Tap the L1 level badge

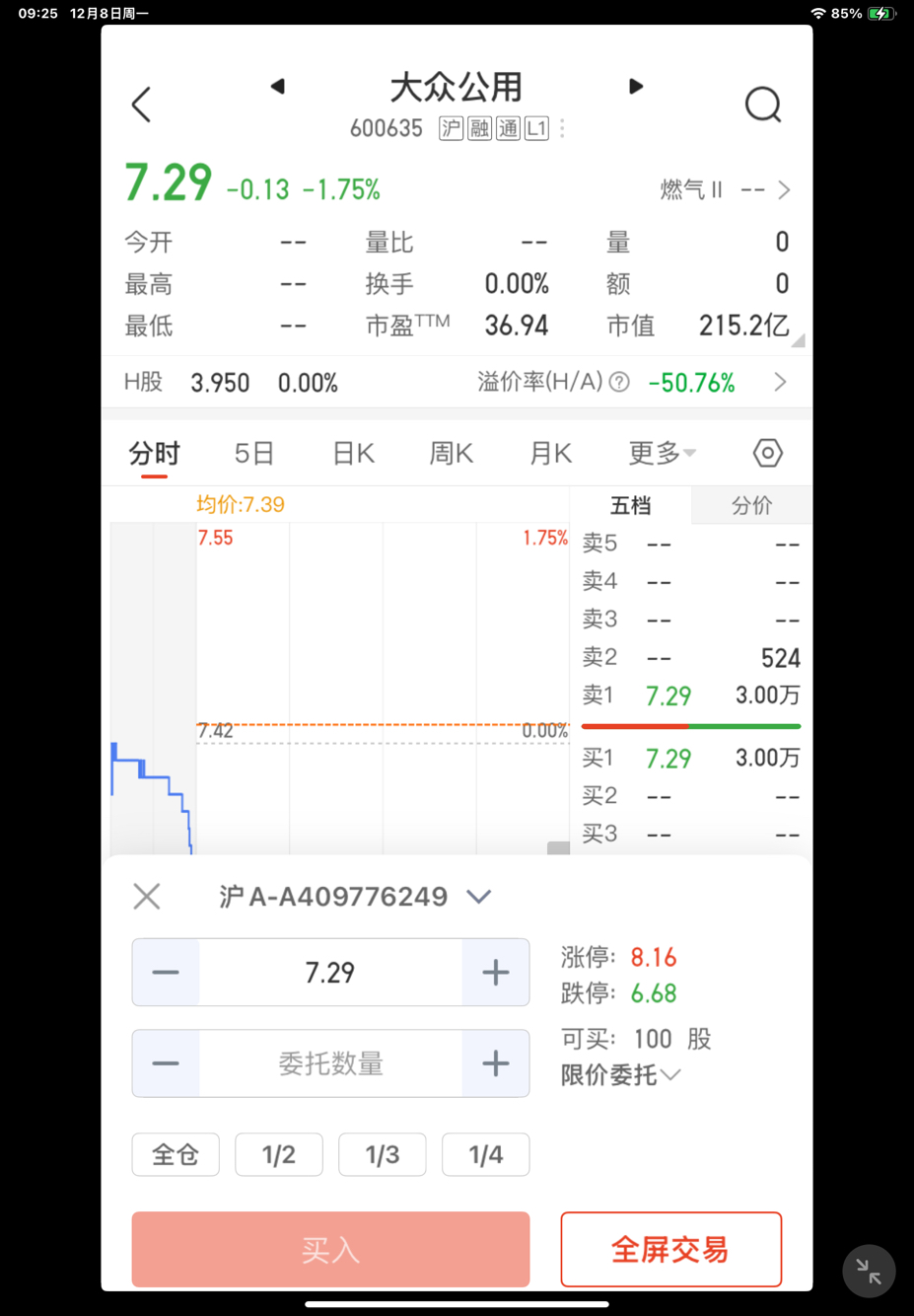[536, 128]
